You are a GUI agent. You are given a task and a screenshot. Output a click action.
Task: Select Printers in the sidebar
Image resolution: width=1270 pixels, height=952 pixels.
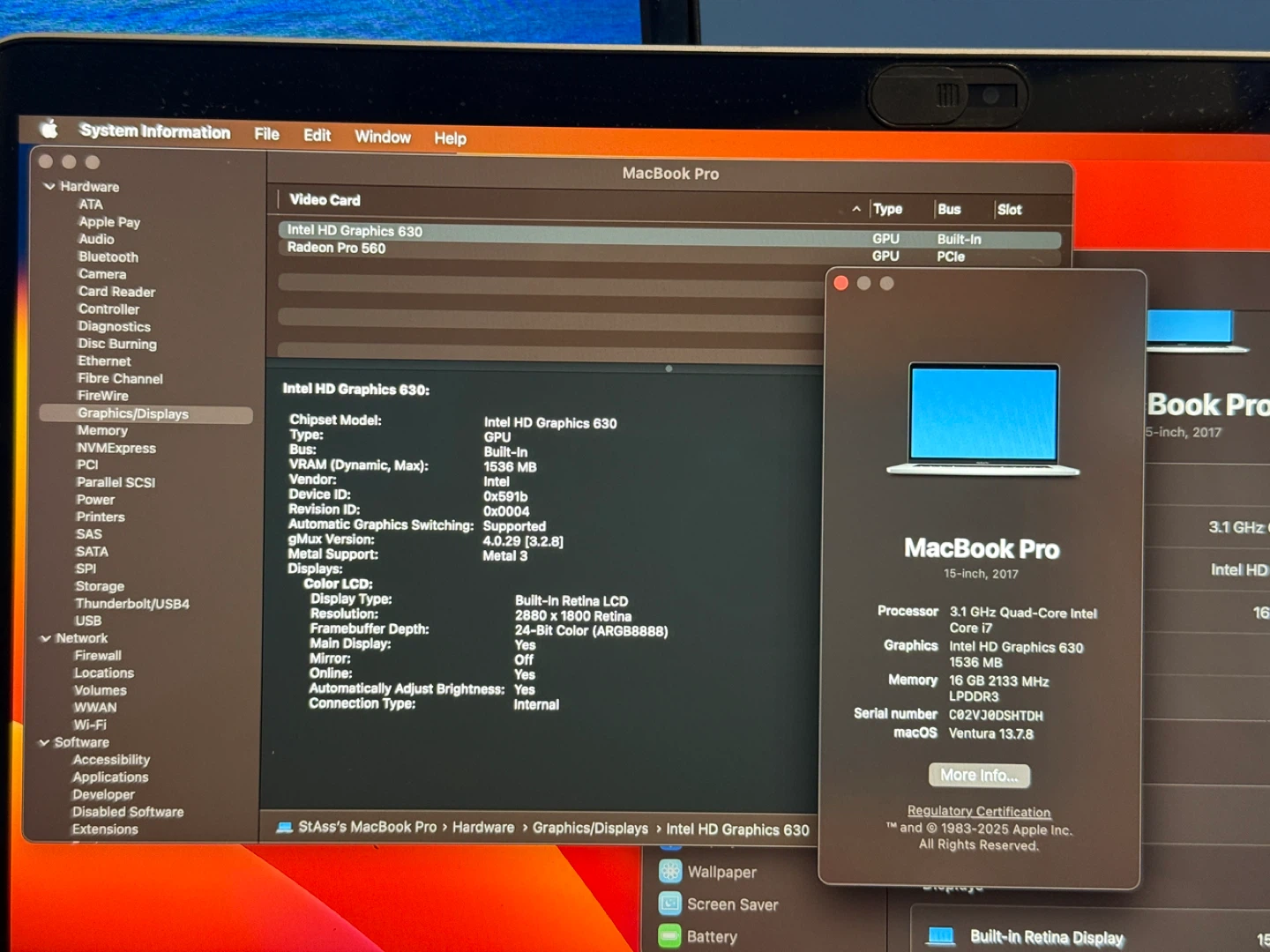pos(101,517)
